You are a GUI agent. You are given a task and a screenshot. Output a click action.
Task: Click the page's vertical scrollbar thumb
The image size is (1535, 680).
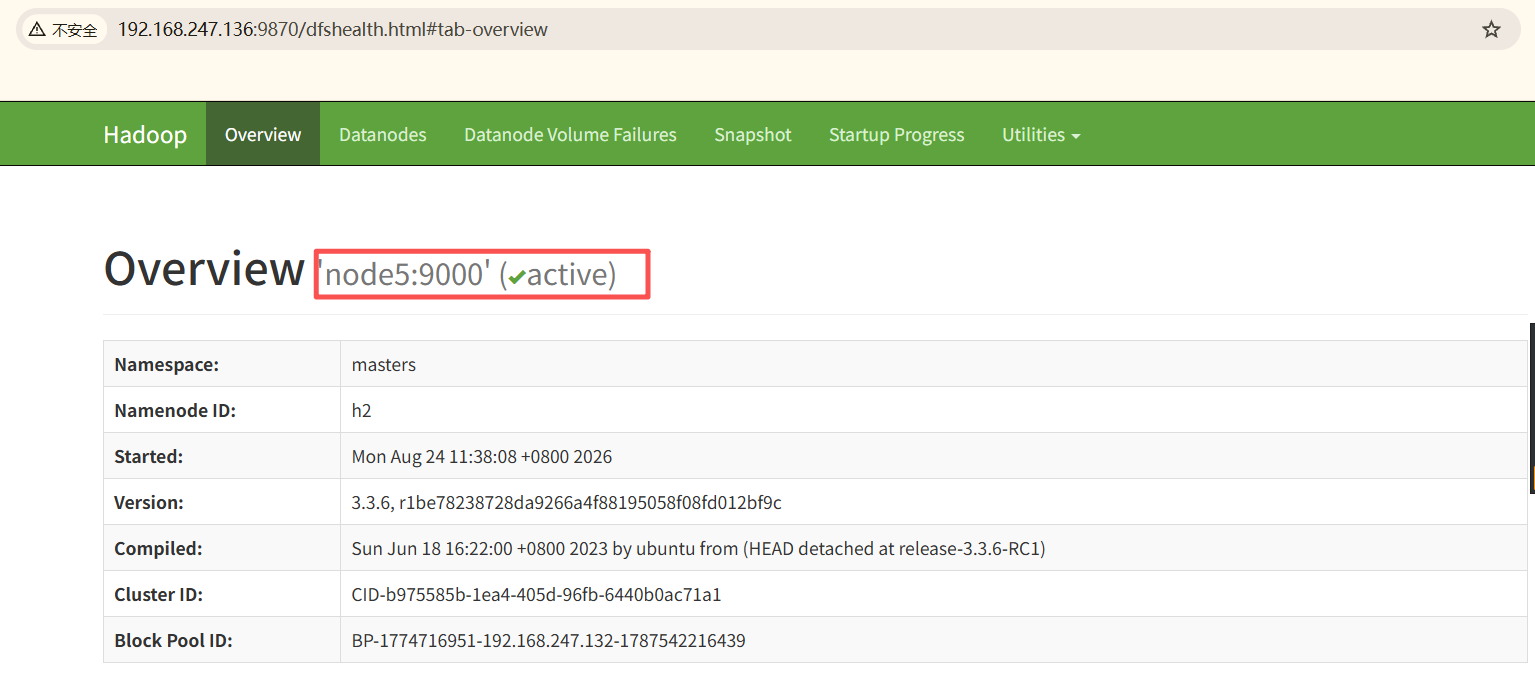pos(1531,407)
